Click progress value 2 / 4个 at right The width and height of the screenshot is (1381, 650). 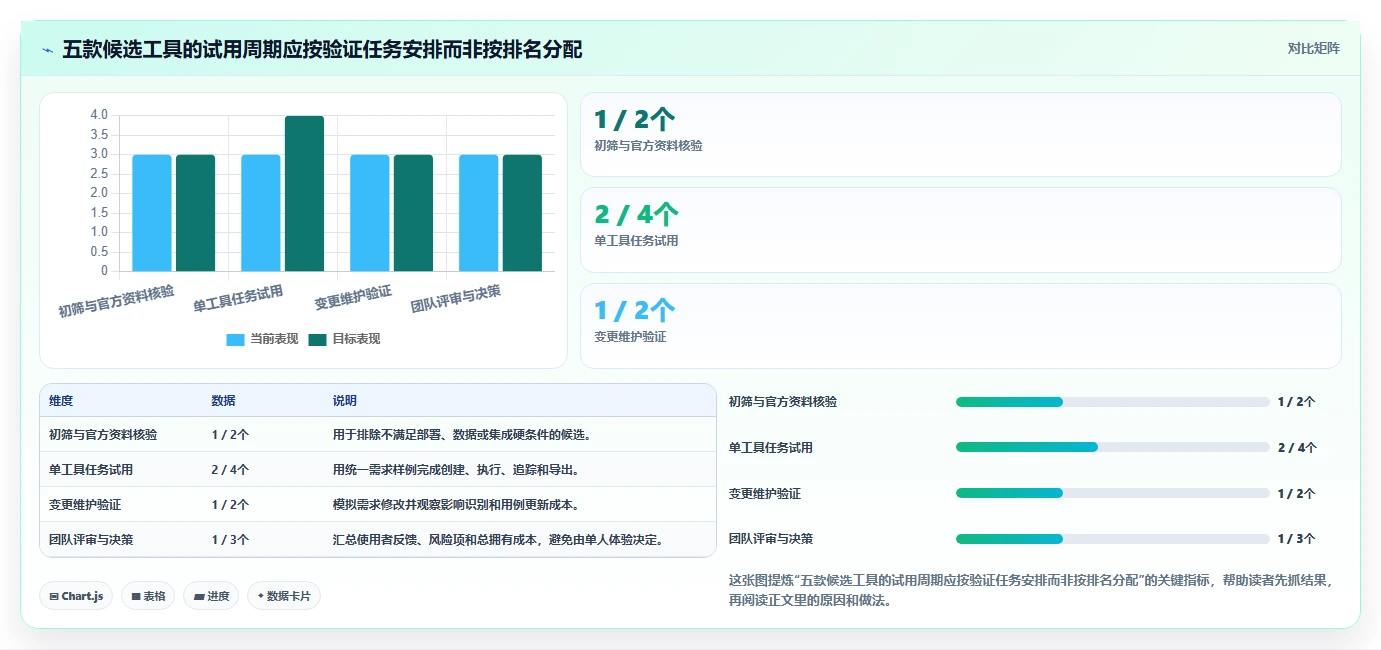pos(1296,447)
